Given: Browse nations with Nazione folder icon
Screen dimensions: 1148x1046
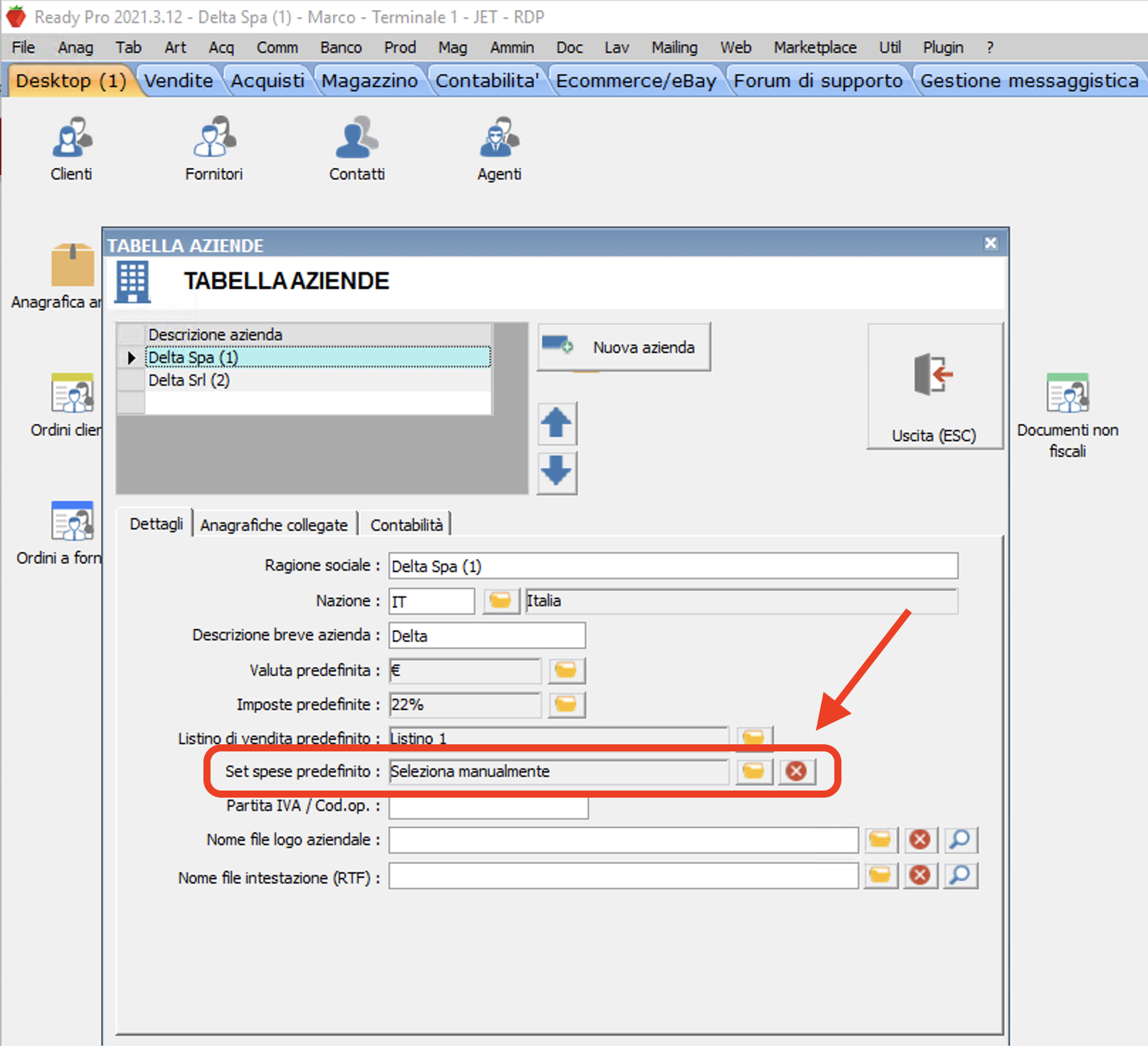Looking at the screenshot, I should pos(501,601).
